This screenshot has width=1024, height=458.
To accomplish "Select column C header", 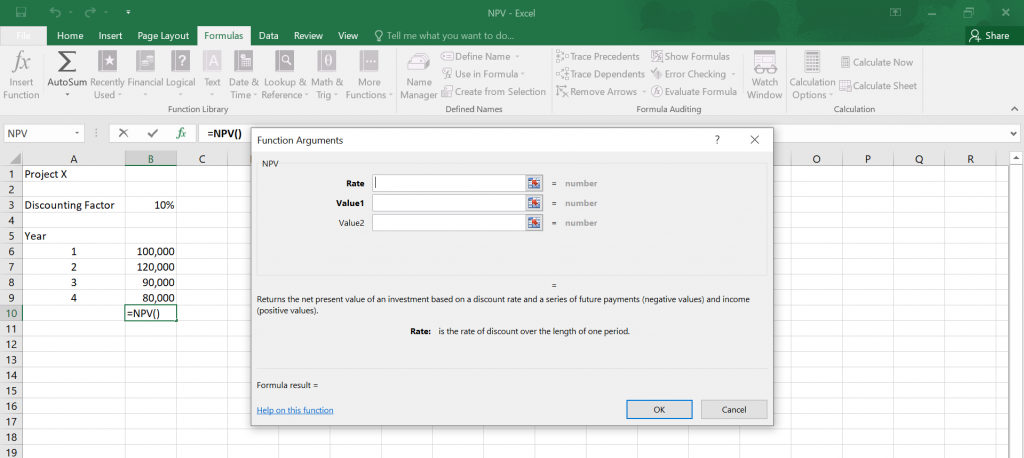I will 202,159.
